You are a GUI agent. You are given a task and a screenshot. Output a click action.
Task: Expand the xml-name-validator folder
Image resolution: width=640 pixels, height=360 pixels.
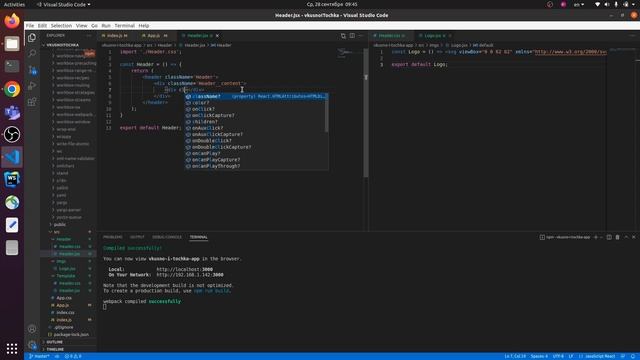[75, 158]
